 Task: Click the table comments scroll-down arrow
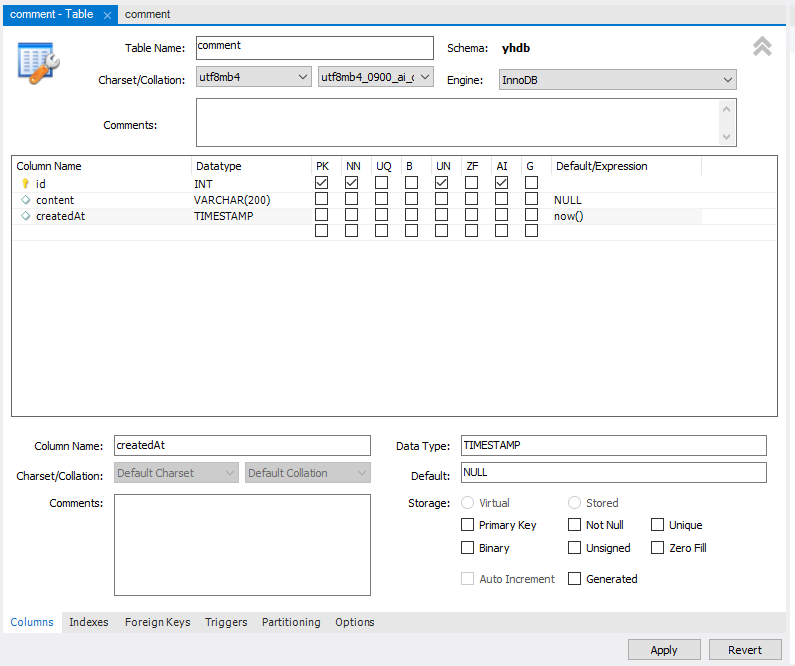[727, 136]
